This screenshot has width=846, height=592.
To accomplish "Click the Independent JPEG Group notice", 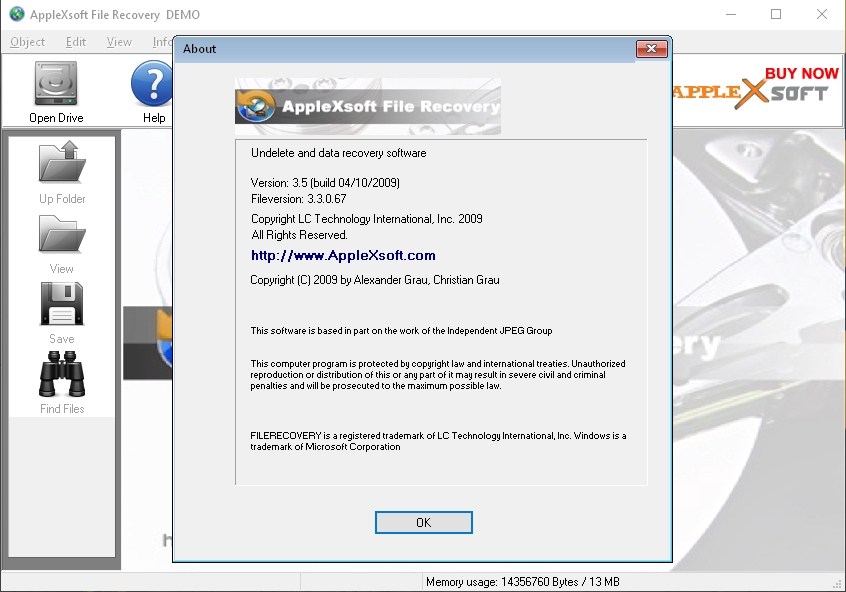I will tap(401, 331).
